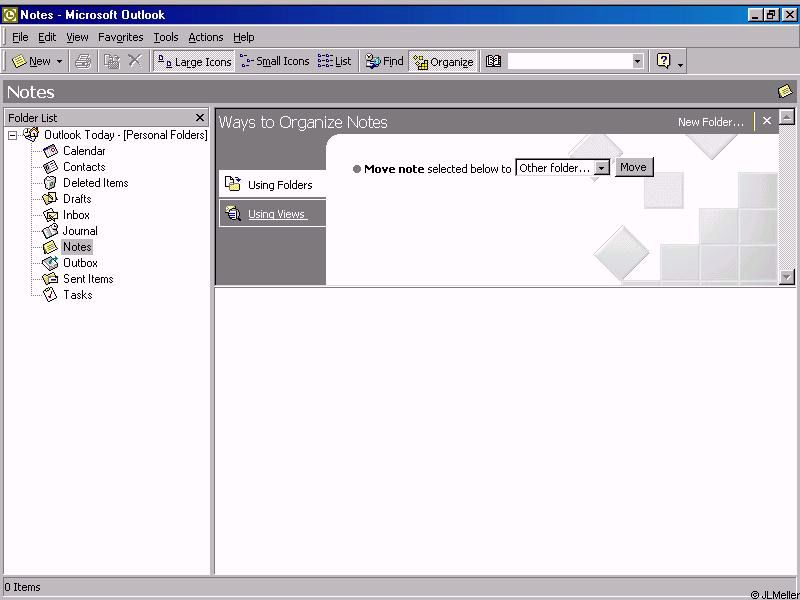This screenshot has width=800, height=600.
Task: Open the Tasks folder
Action: click(77, 295)
